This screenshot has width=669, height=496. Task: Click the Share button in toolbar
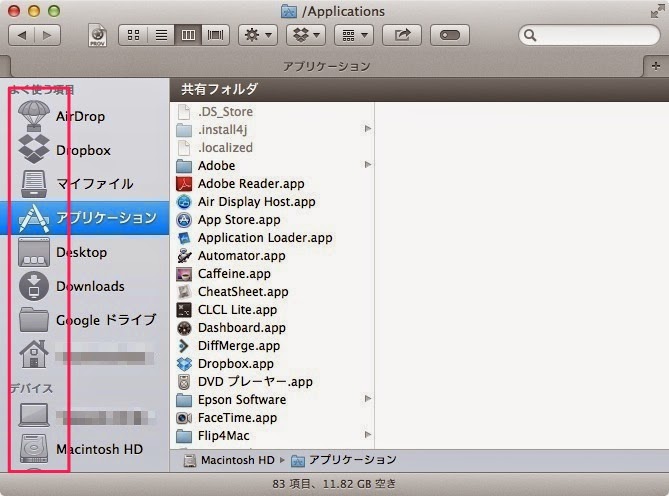point(402,35)
